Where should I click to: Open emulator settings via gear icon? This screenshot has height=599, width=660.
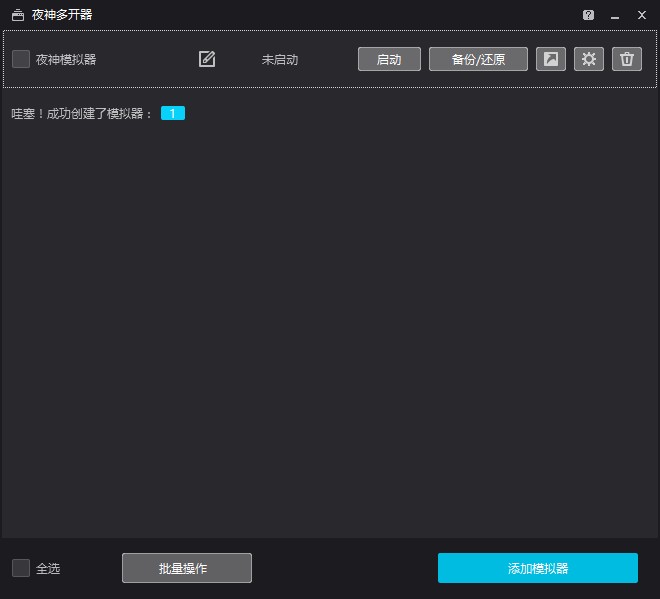point(589,59)
